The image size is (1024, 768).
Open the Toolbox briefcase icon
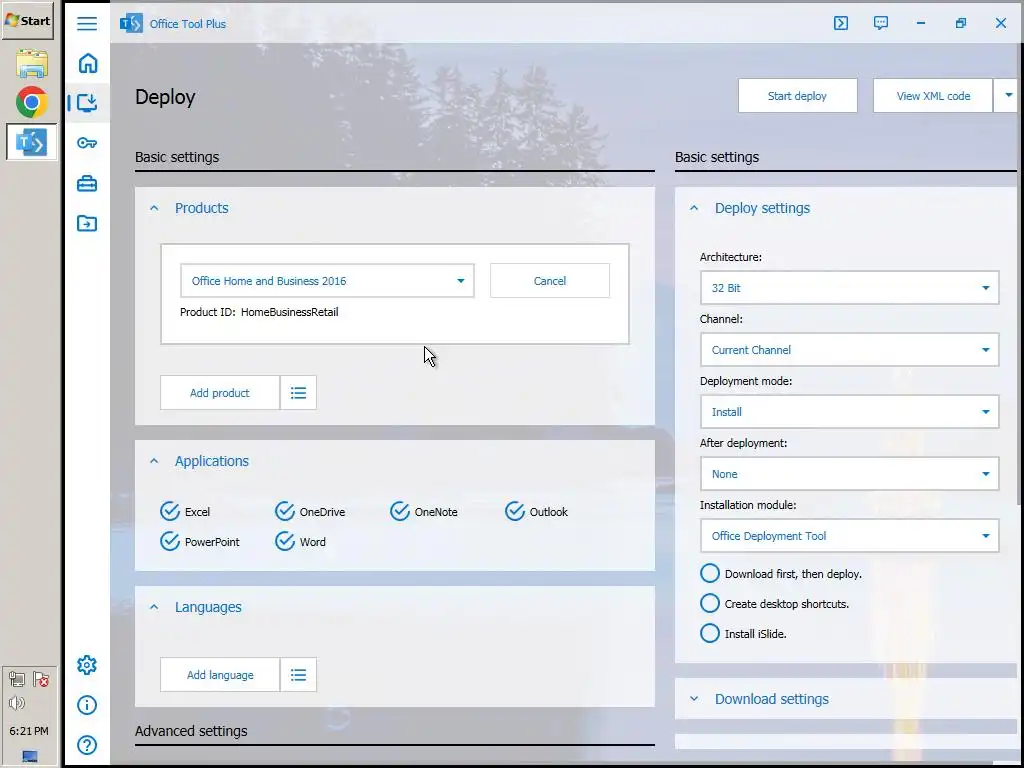[87, 184]
